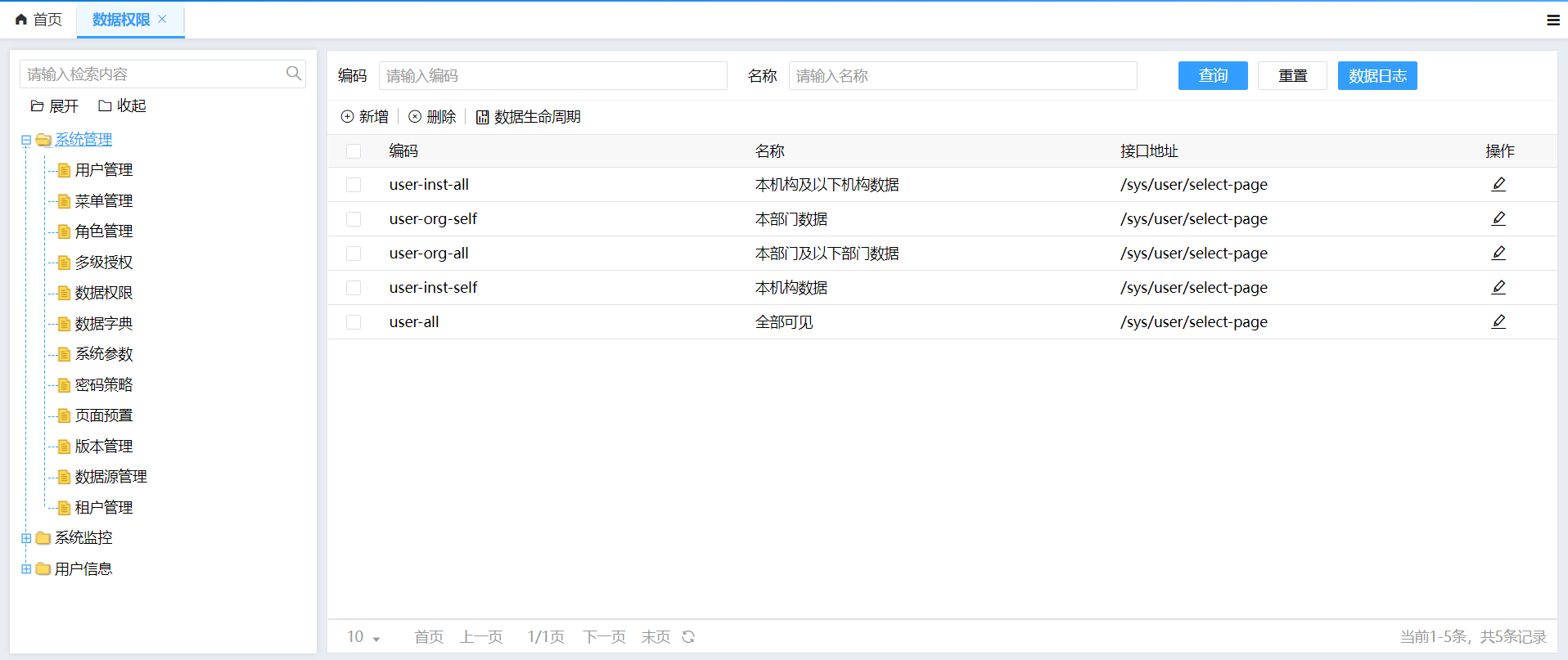This screenshot has height=660, width=1568.
Task: Click edit pencil icon for user-all row
Action: point(1498,322)
